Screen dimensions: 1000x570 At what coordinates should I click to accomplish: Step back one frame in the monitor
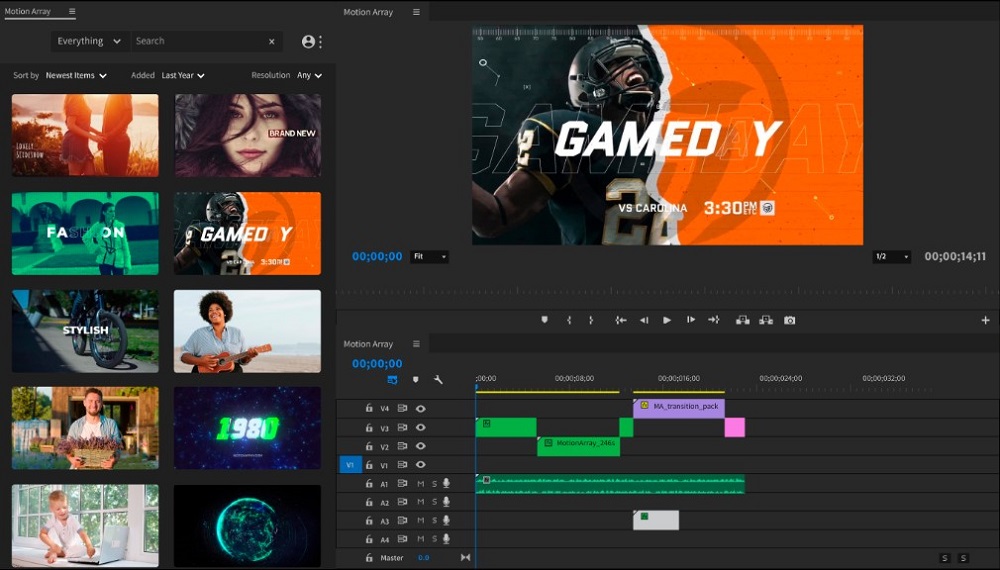pos(644,320)
